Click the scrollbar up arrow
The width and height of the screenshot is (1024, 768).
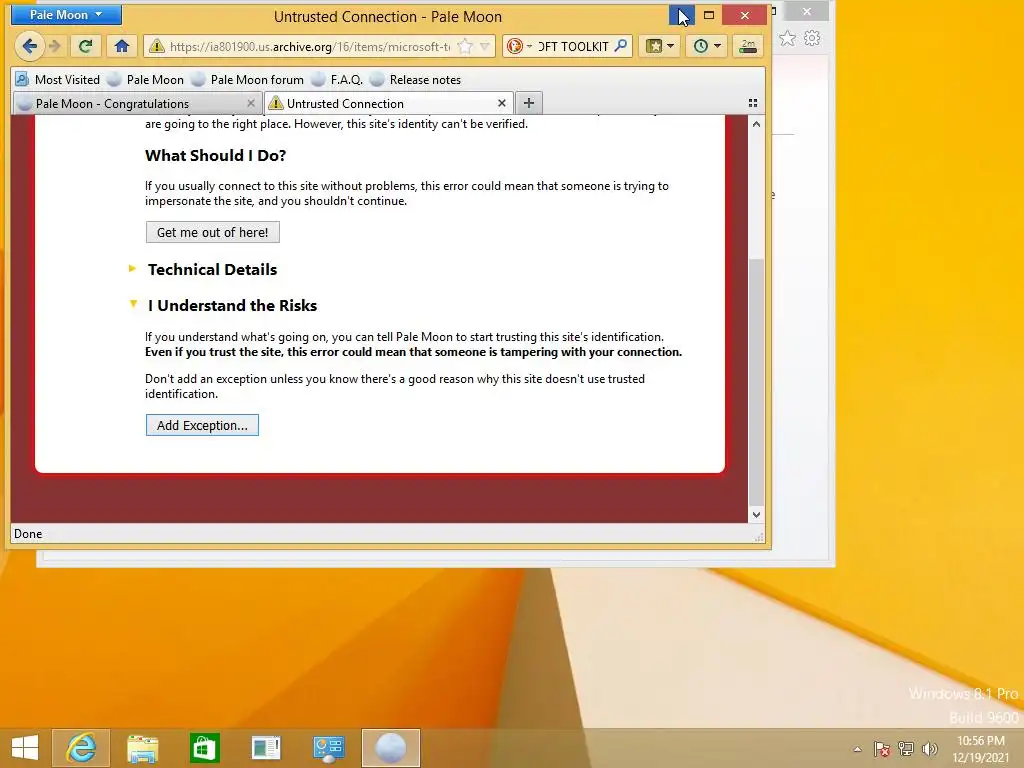click(756, 124)
